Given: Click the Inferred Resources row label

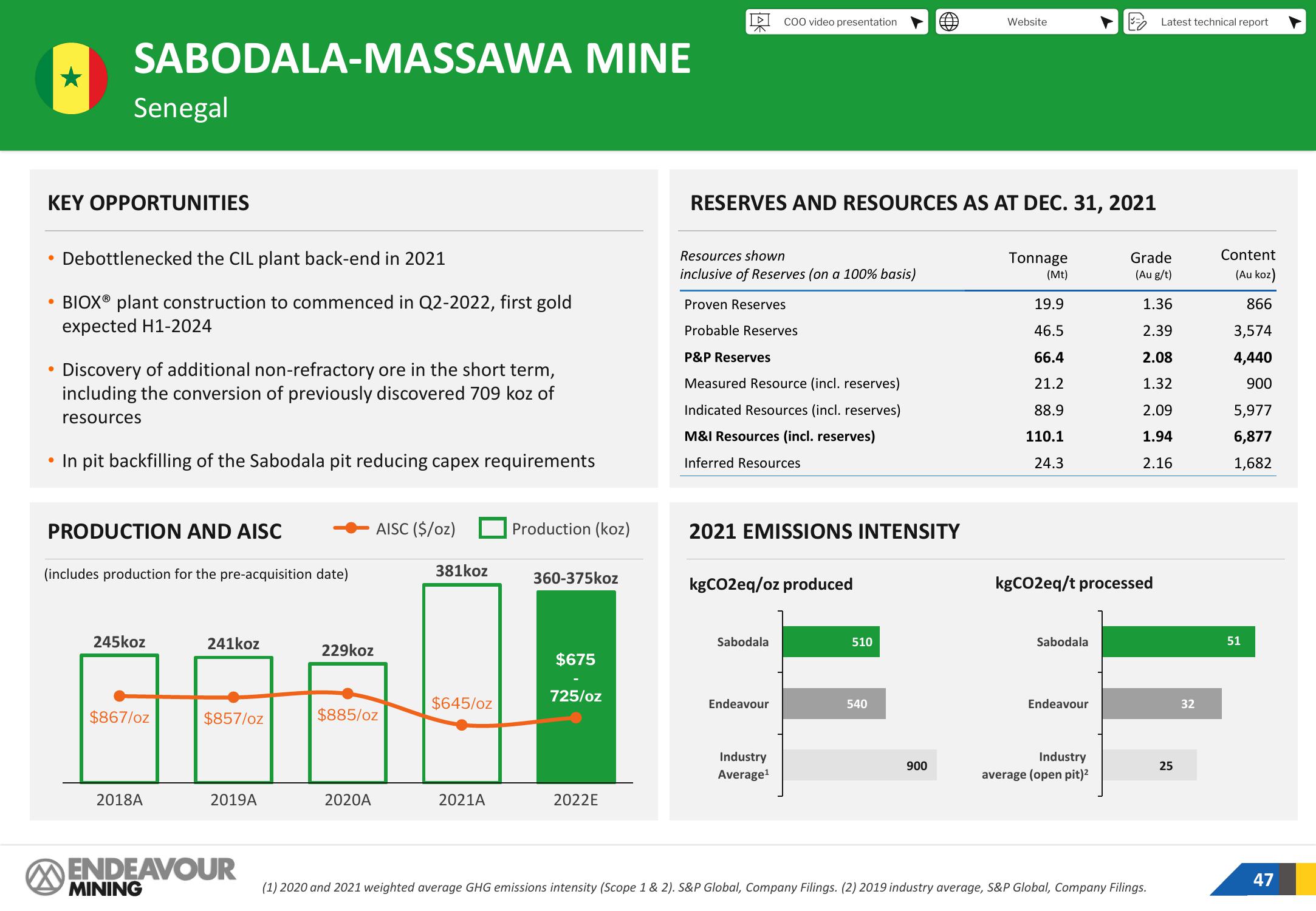Looking at the screenshot, I should 742,463.
